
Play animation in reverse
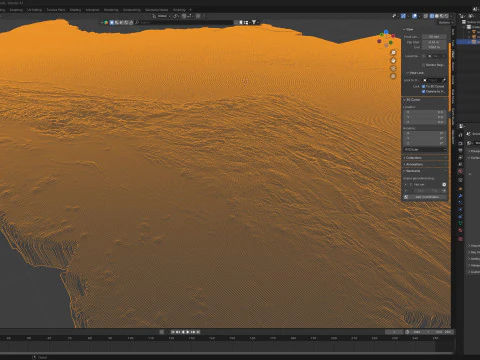pyautogui.click(x=183, y=332)
